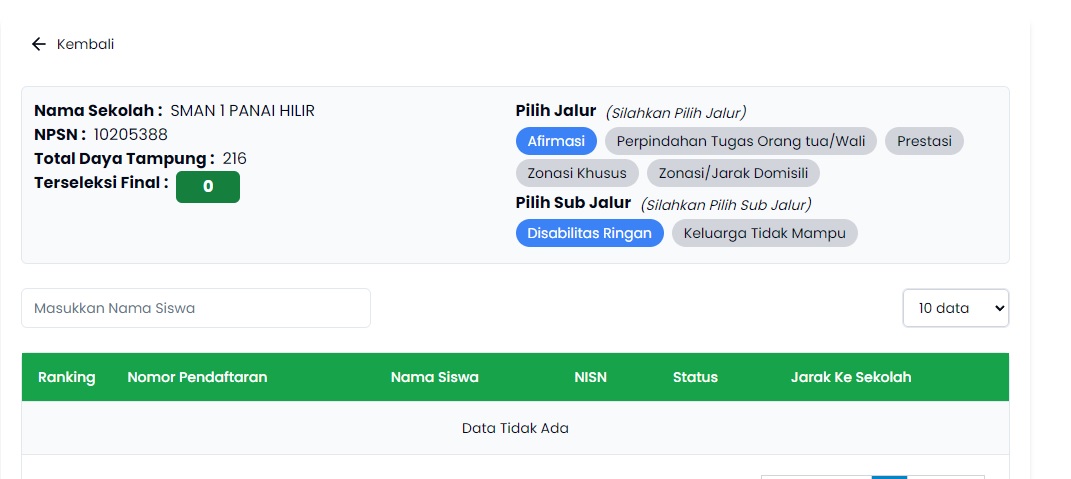Choose Keluarga Tidak Mampu sub jalur
The height and width of the screenshot is (479, 1071).
[764, 233]
